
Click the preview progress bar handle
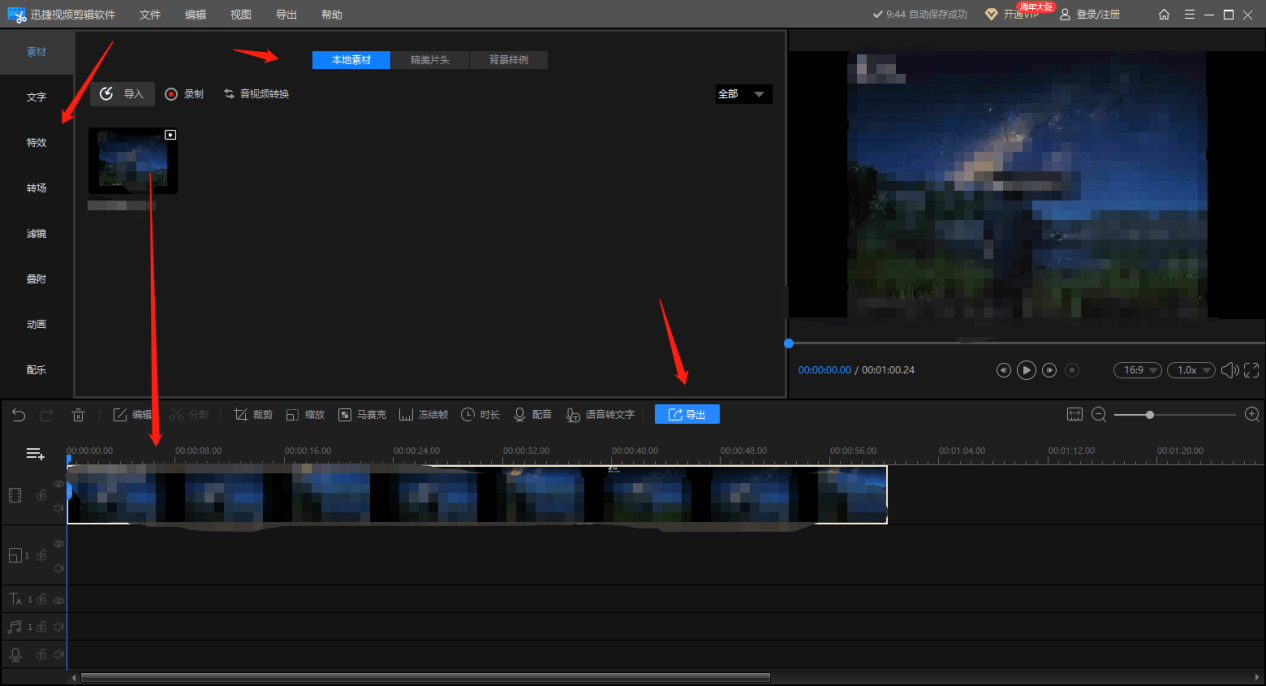point(789,343)
